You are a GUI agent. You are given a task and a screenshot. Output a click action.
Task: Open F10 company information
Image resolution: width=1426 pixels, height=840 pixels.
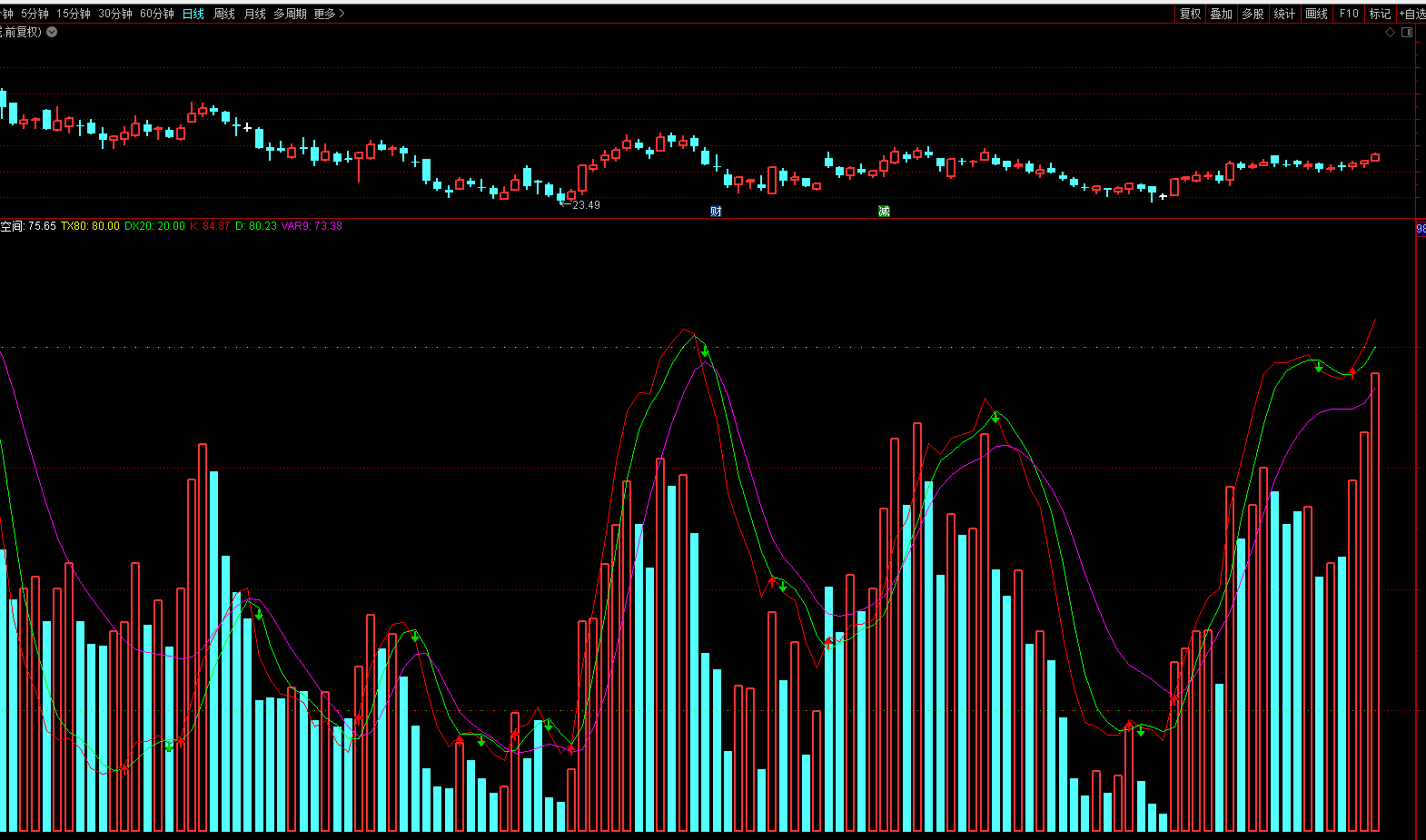pyautogui.click(x=1349, y=14)
